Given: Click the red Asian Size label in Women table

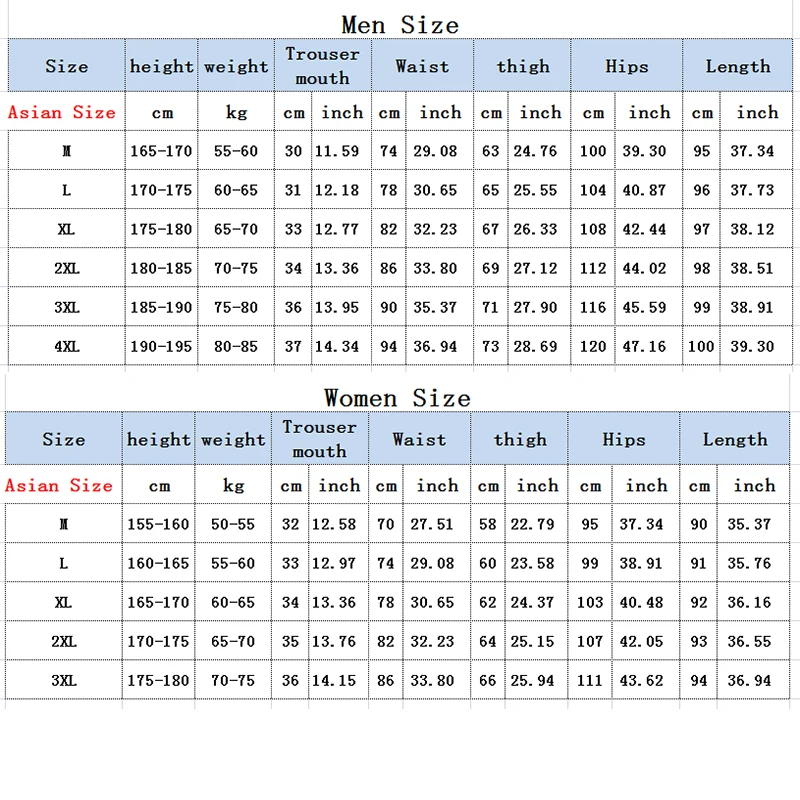Looking at the screenshot, I should [x=59, y=485].
